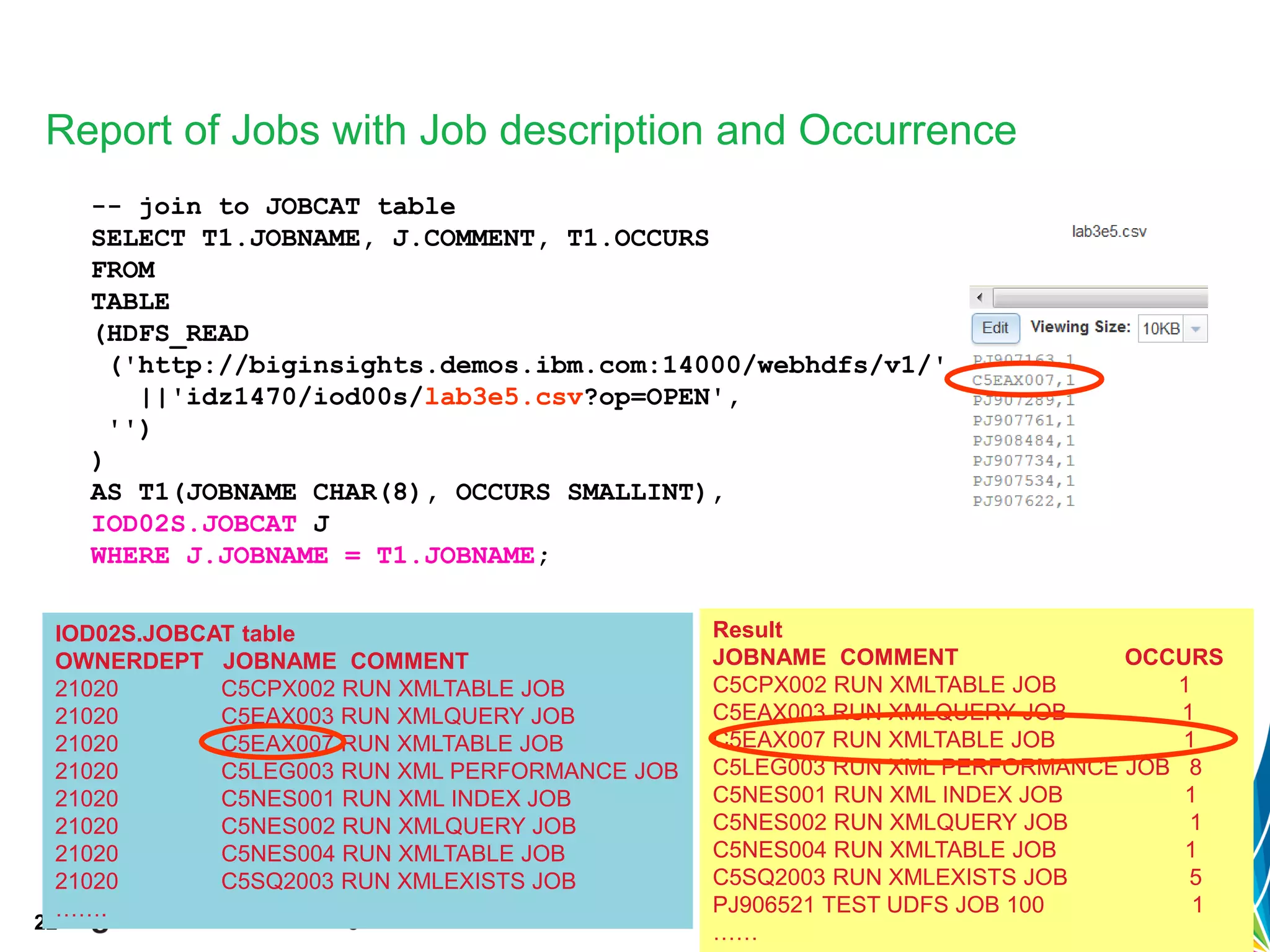
Task: Click Result row C5CPX002 RUN XMLTABLE JOB
Action: click(952, 685)
